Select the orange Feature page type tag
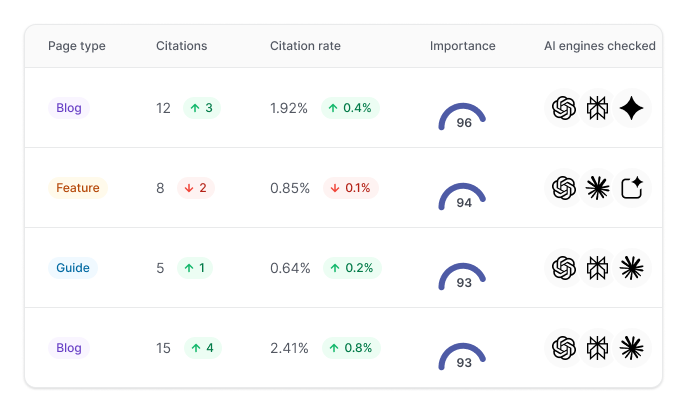 pos(77,188)
